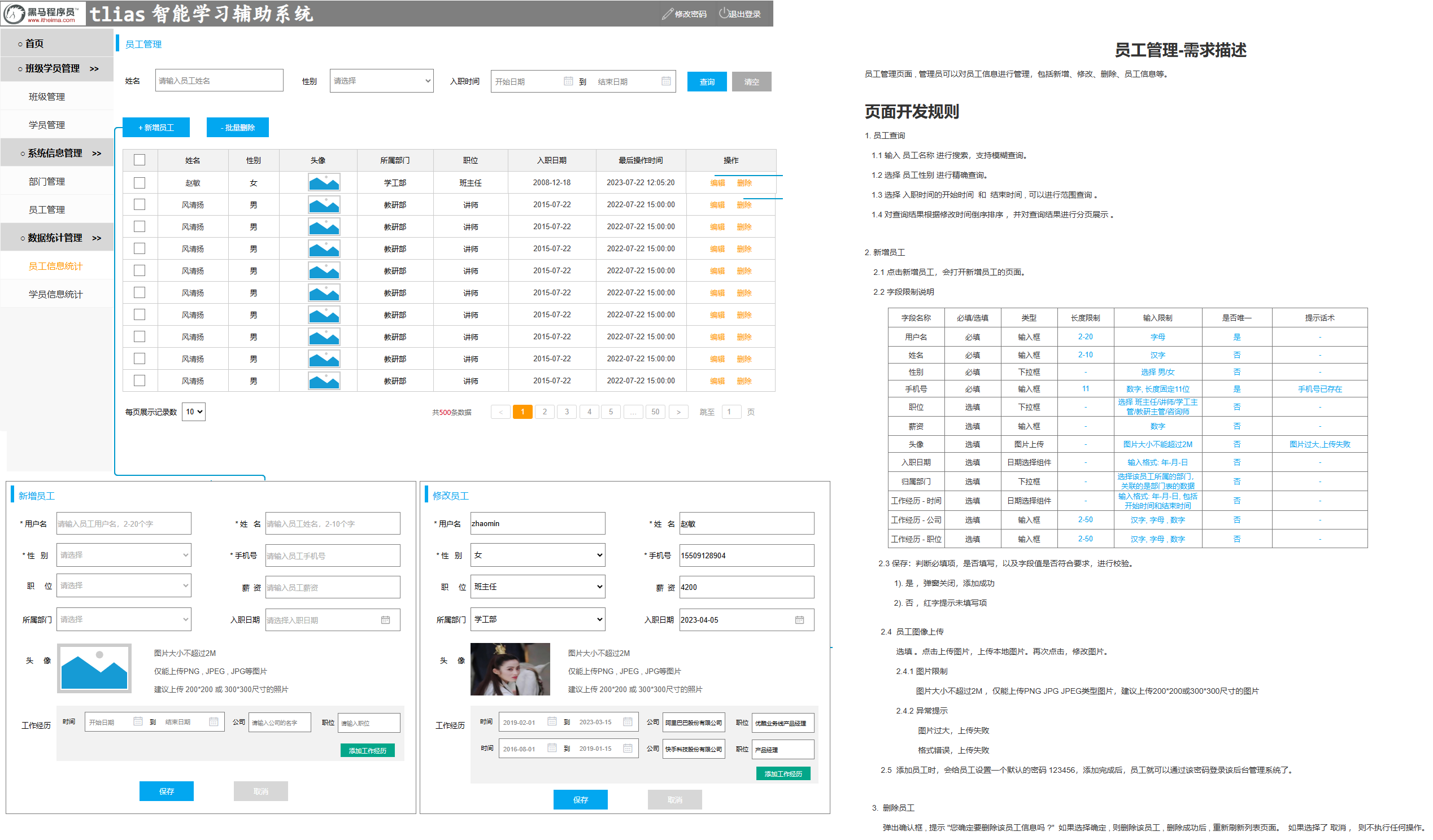
Task: Open 性别 dropdown in search bar
Action: 381,81
